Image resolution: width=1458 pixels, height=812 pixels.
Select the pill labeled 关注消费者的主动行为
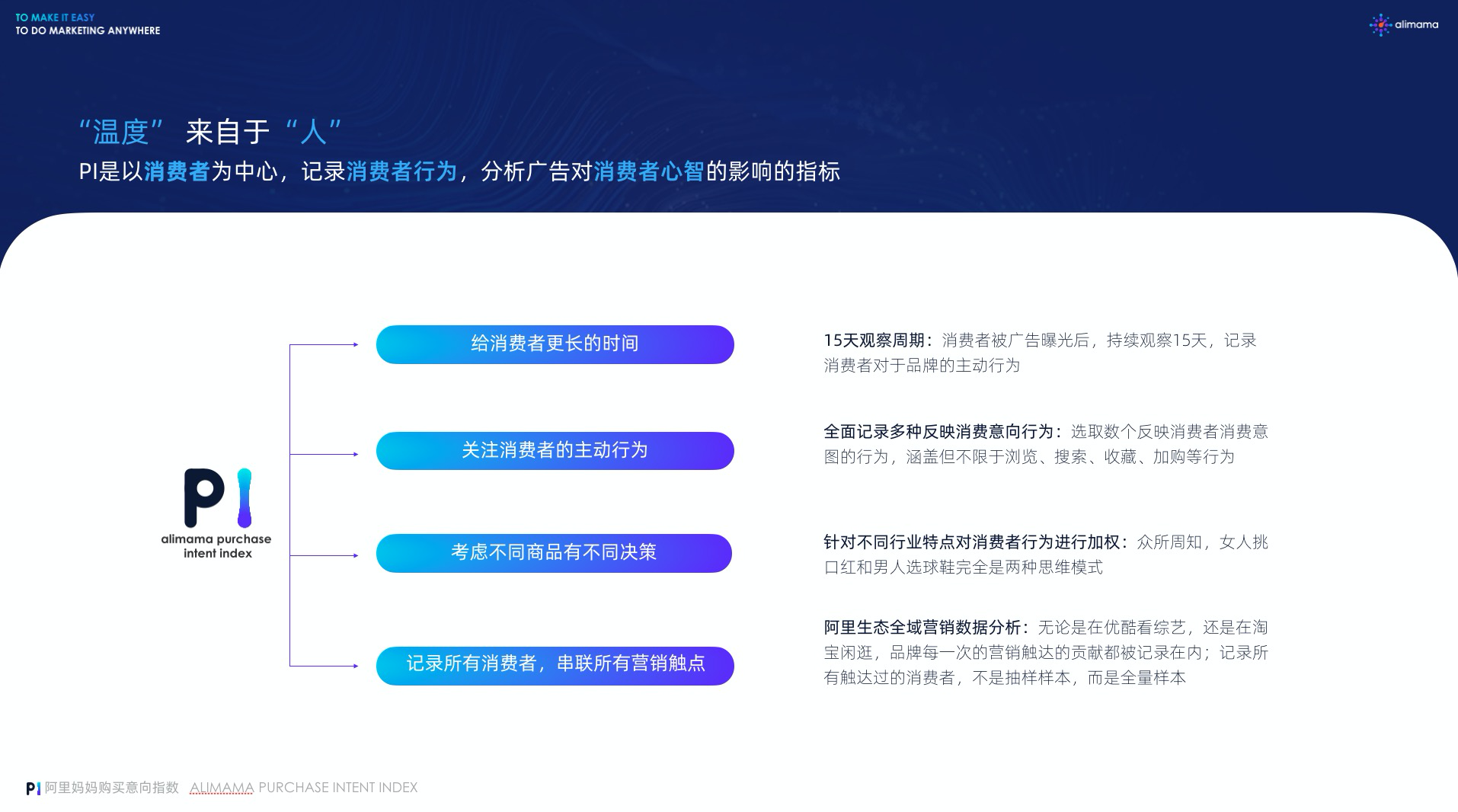555,451
